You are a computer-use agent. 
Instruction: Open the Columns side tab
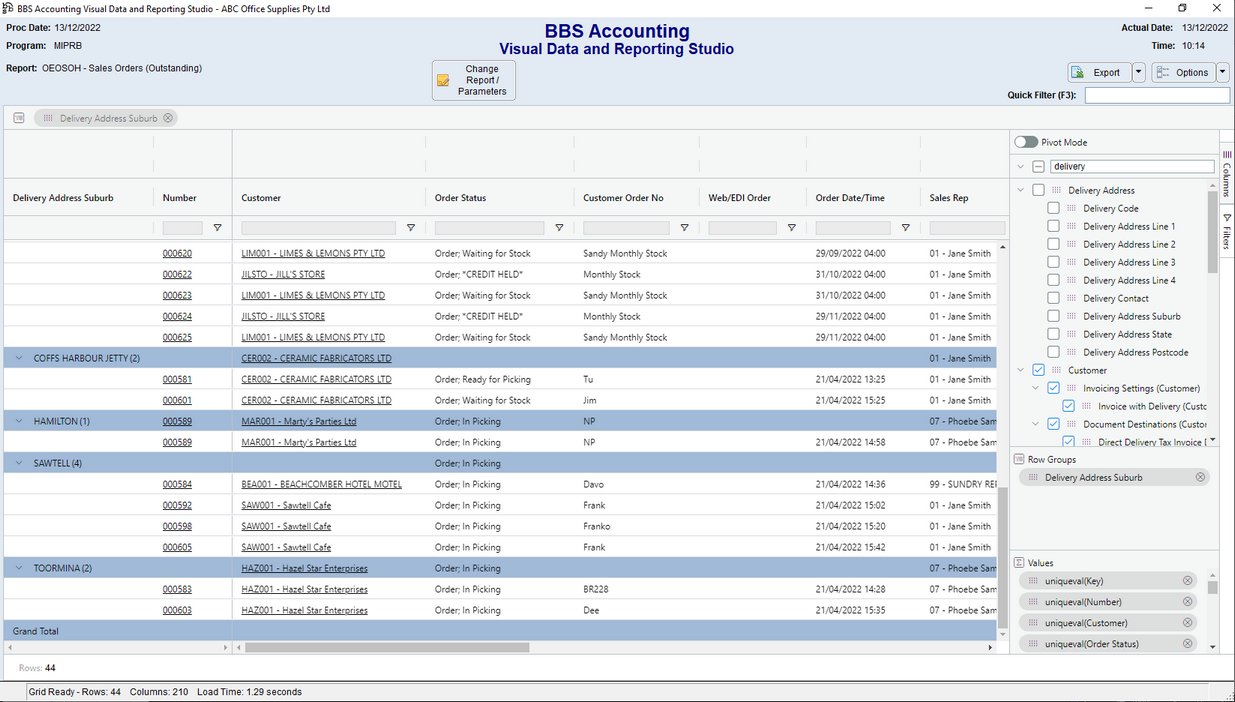pos(1227,174)
